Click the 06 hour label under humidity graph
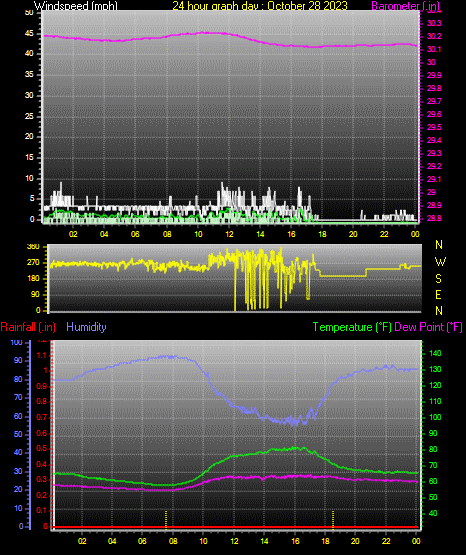 coord(142,541)
